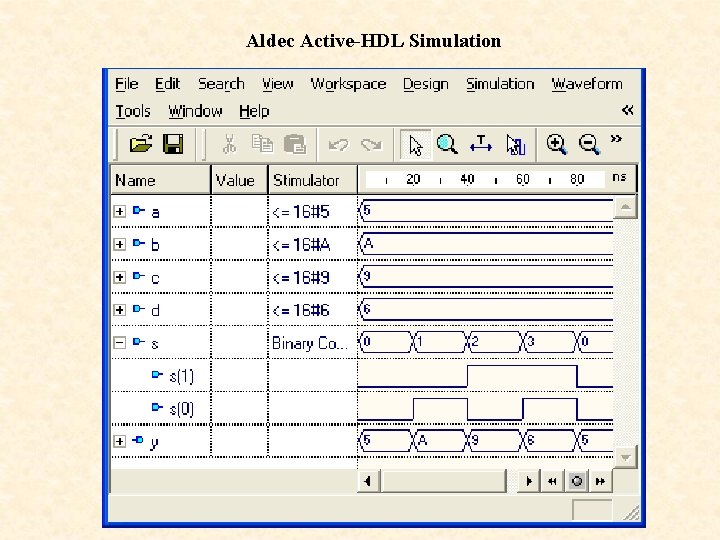The width and height of the screenshot is (720, 540).
Task: Click the output signal icon beside y
Action: [x=138, y=440]
